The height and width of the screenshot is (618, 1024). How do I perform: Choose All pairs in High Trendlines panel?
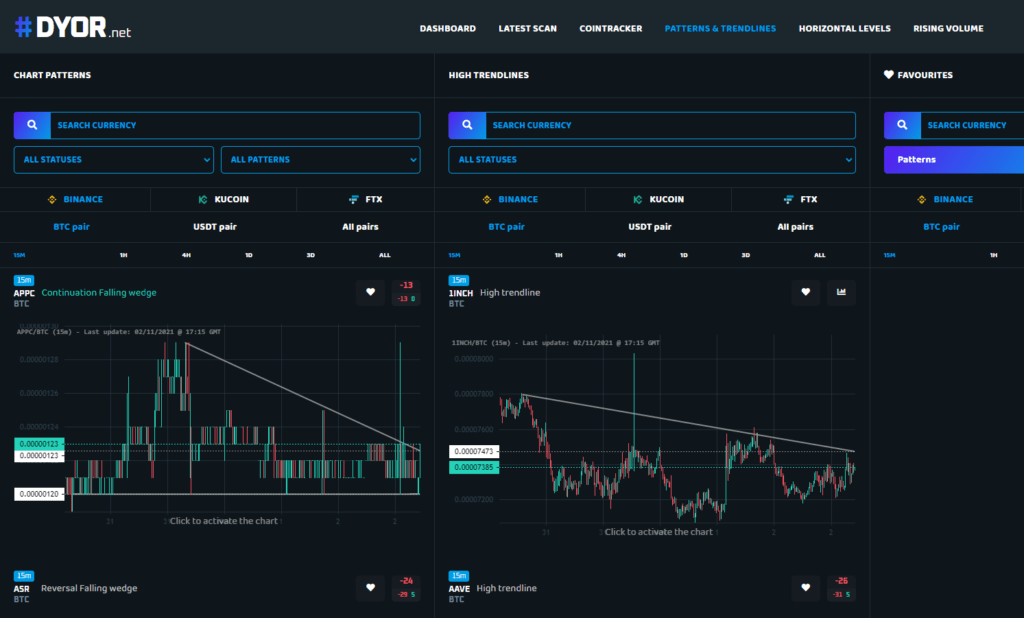point(795,227)
